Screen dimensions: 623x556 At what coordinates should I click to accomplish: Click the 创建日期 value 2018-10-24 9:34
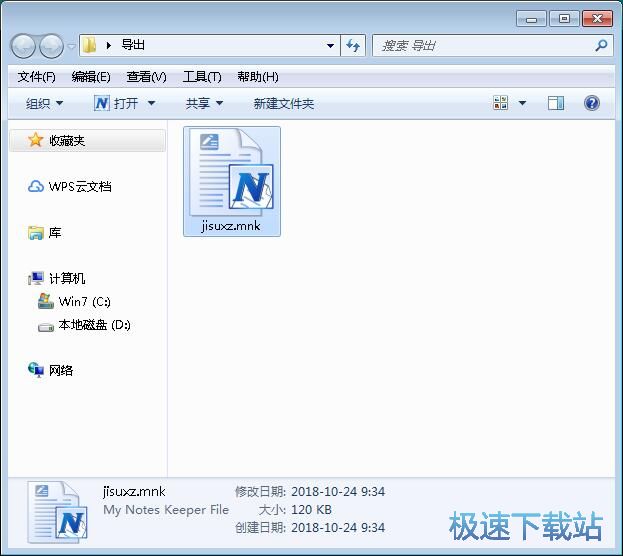tap(338, 528)
